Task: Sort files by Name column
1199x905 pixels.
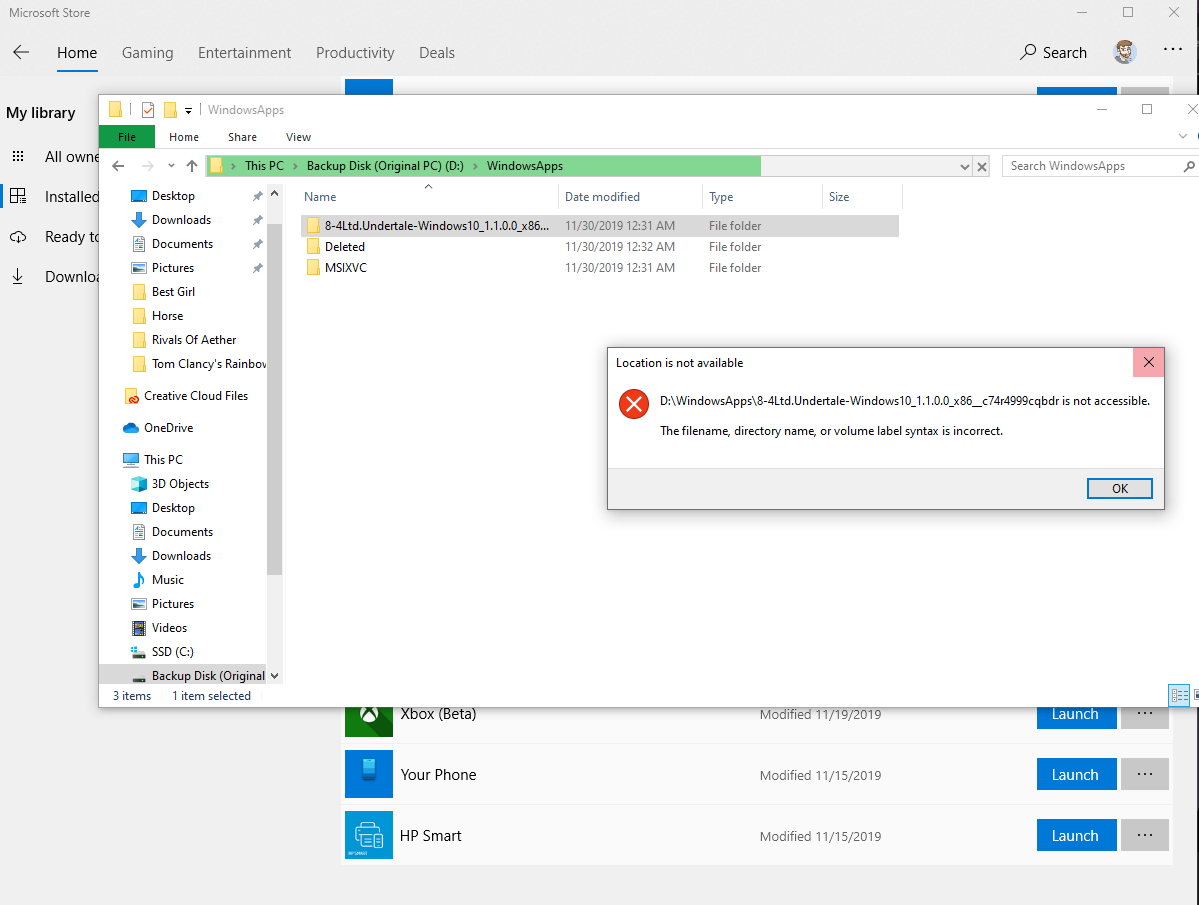Action: pyautogui.click(x=320, y=196)
